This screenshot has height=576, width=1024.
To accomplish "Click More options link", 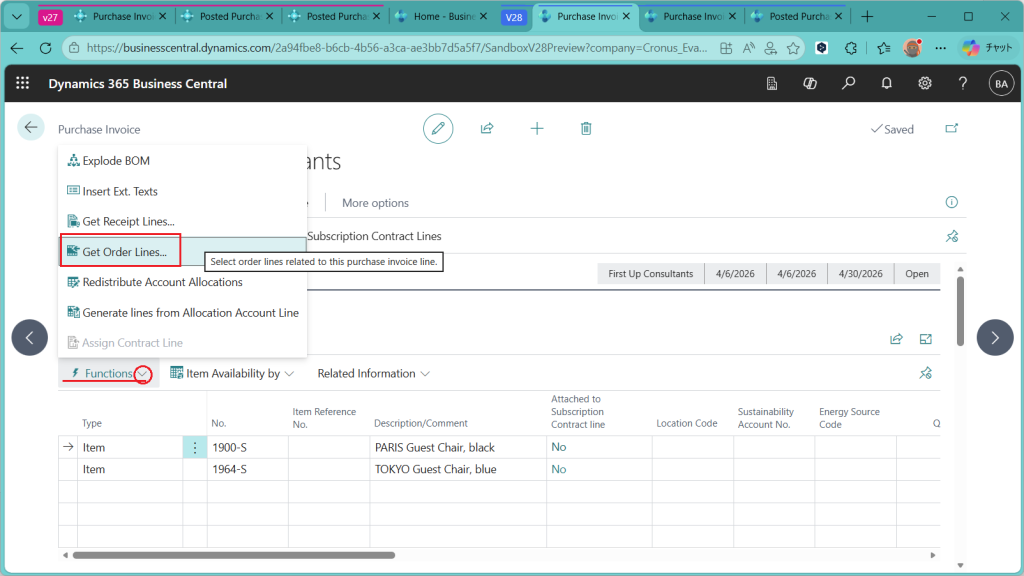I will coord(375,203).
